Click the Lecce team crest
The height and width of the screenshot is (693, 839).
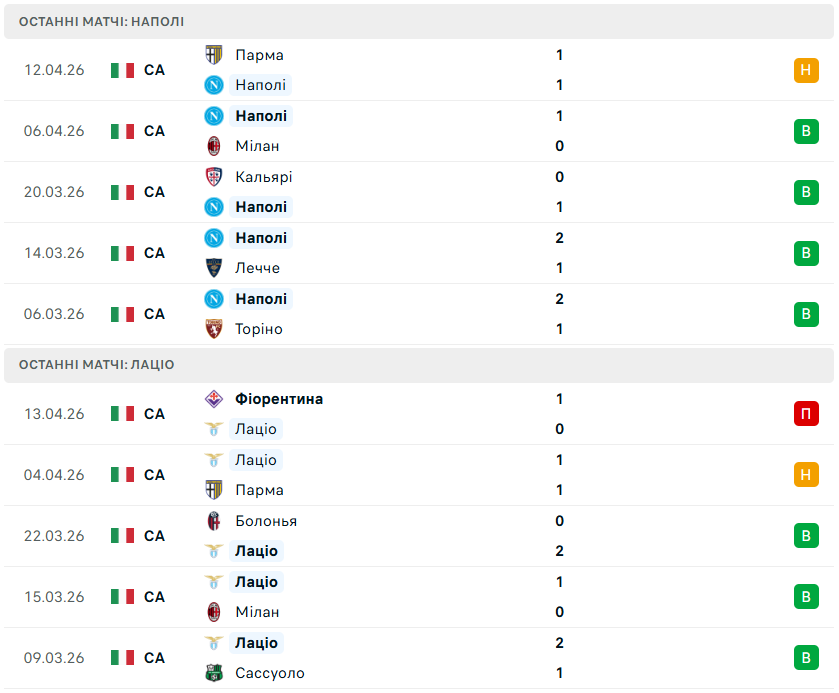[214, 268]
